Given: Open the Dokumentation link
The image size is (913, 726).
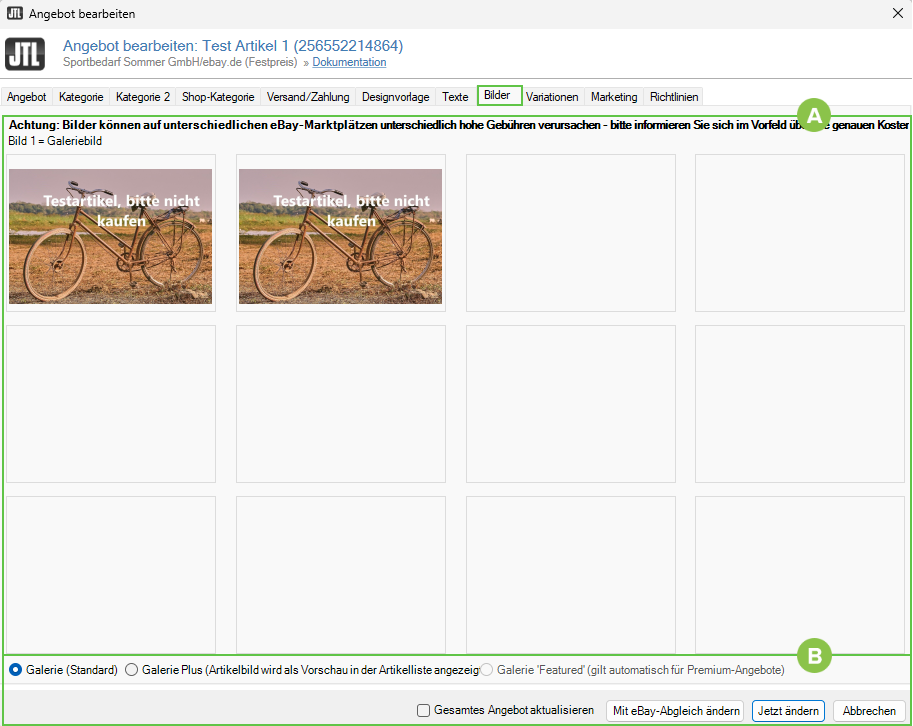Looking at the screenshot, I should [349, 62].
